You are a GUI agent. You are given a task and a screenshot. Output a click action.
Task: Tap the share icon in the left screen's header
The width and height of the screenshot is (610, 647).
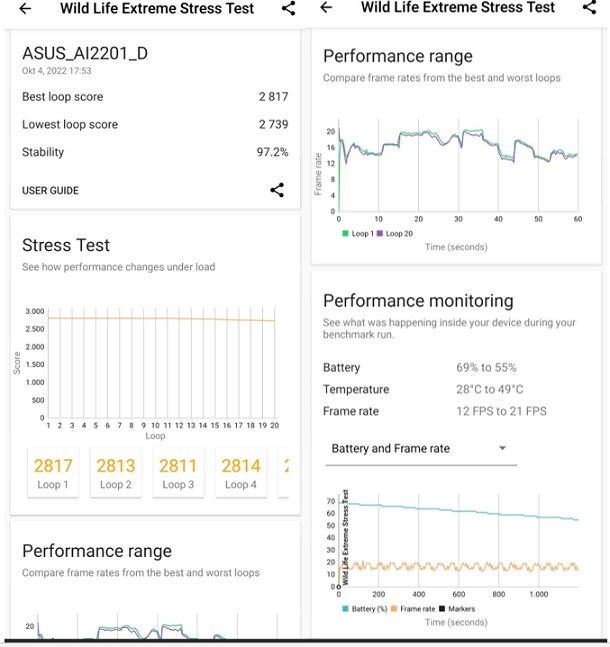coord(288,8)
